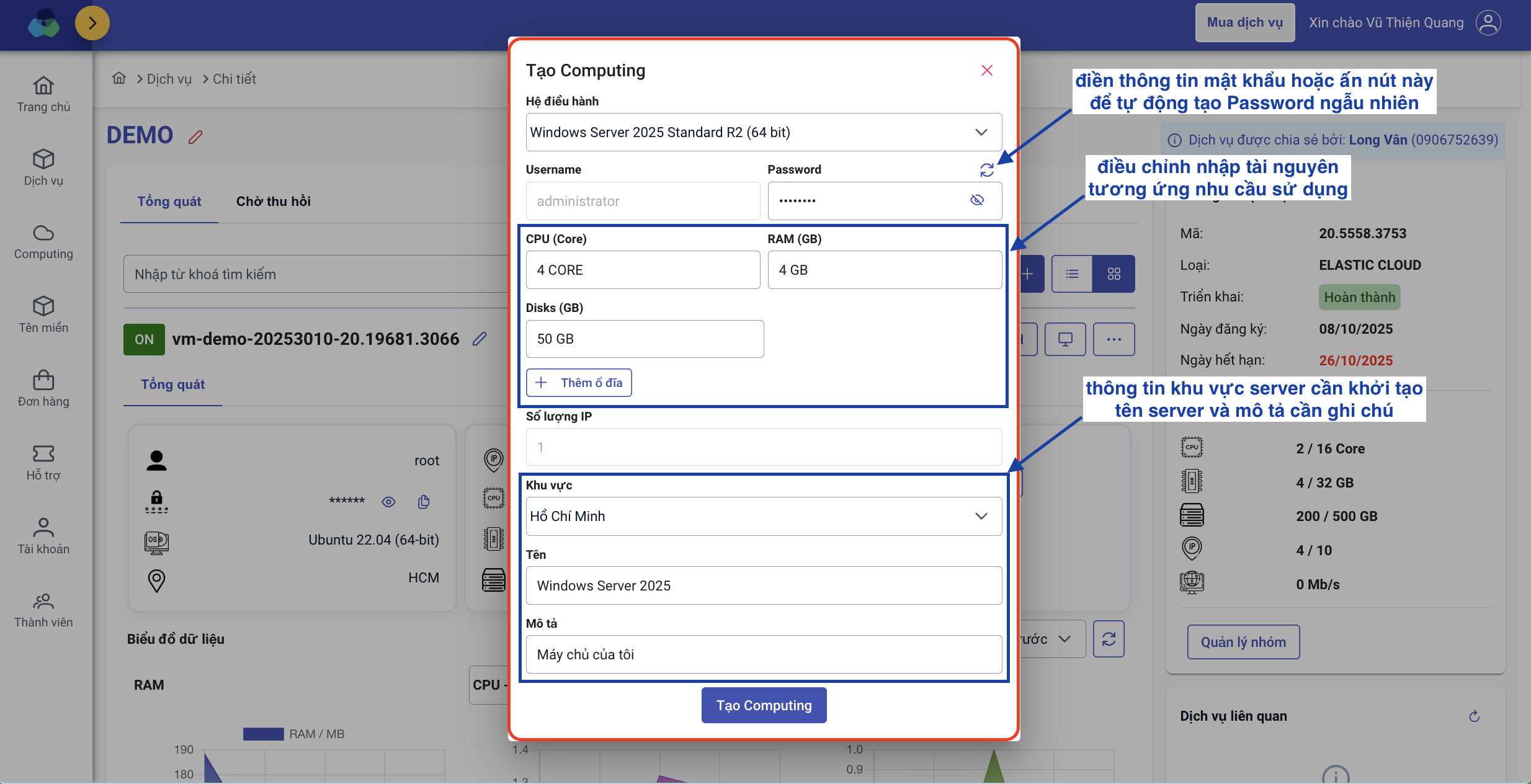Select the Tổng quát tab
The width and height of the screenshot is (1531, 784).
169,201
